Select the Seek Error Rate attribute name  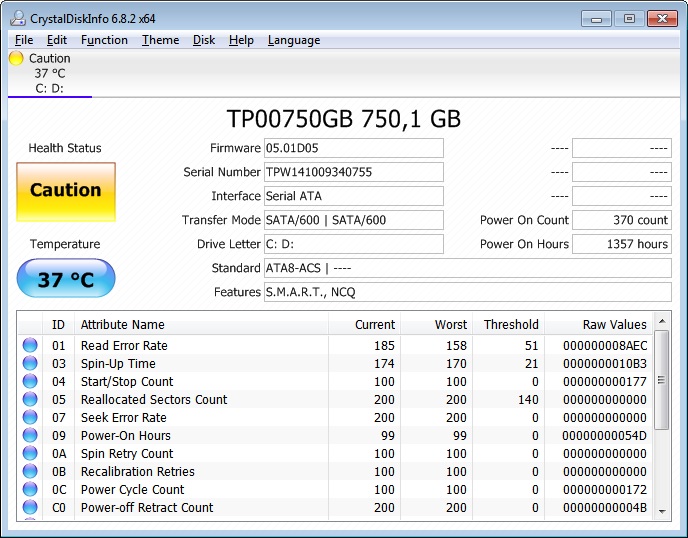124,417
